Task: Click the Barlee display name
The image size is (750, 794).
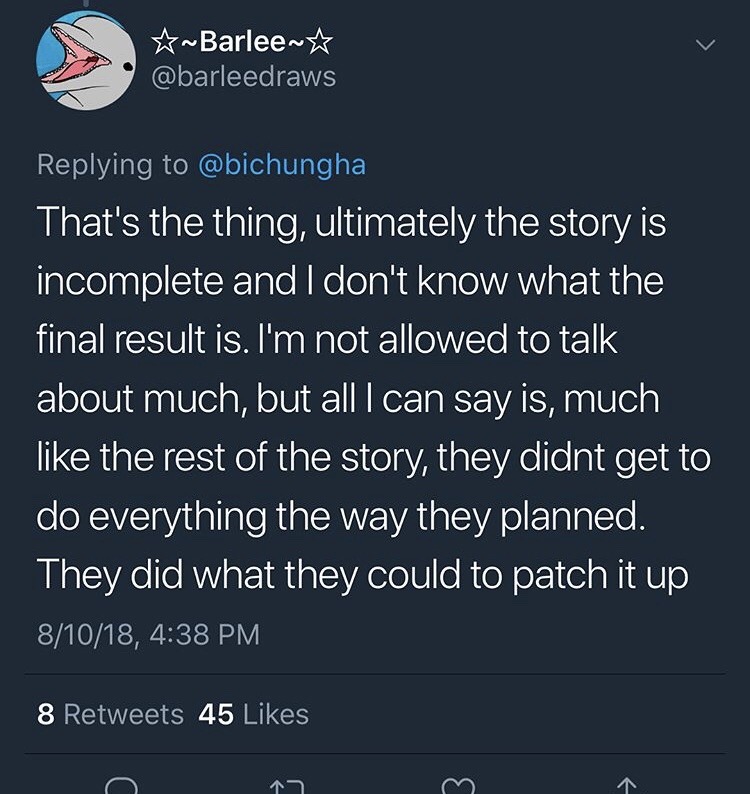Action: [x=240, y=42]
